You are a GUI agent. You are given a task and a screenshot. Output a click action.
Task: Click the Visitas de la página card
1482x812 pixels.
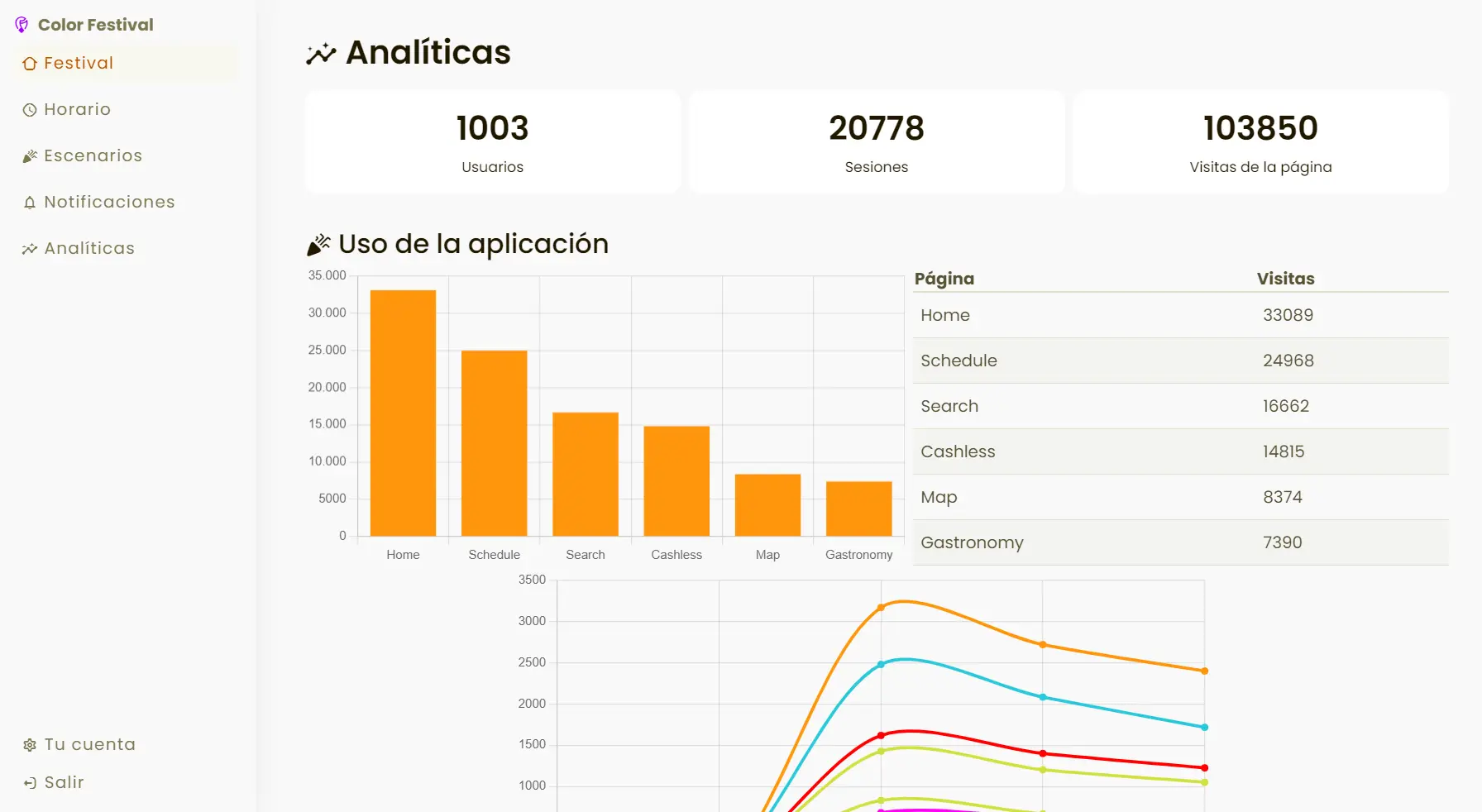[x=1260, y=141]
